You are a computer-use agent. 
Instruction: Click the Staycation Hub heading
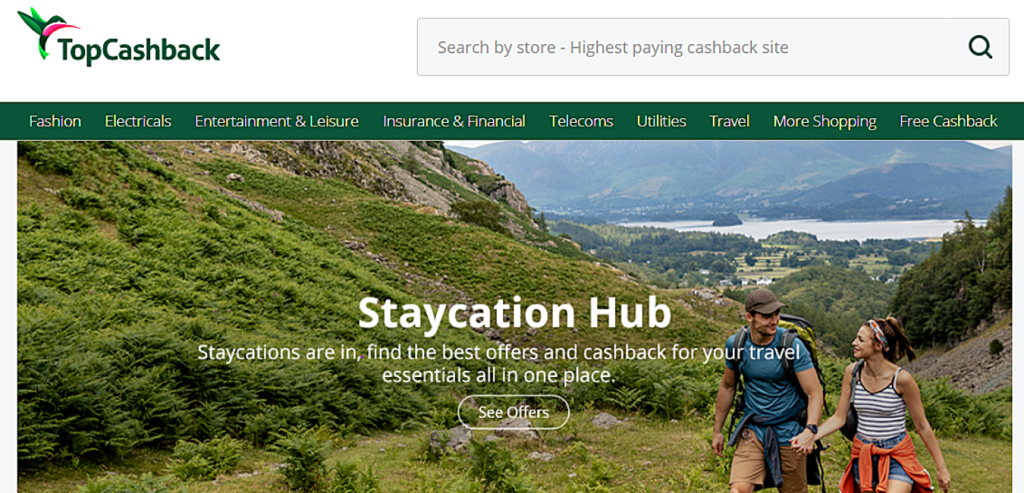(515, 313)
